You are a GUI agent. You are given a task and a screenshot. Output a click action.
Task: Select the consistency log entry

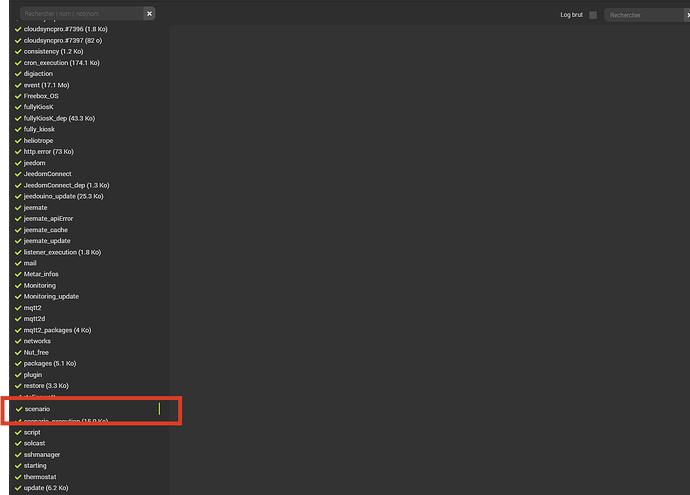(53, 51)
